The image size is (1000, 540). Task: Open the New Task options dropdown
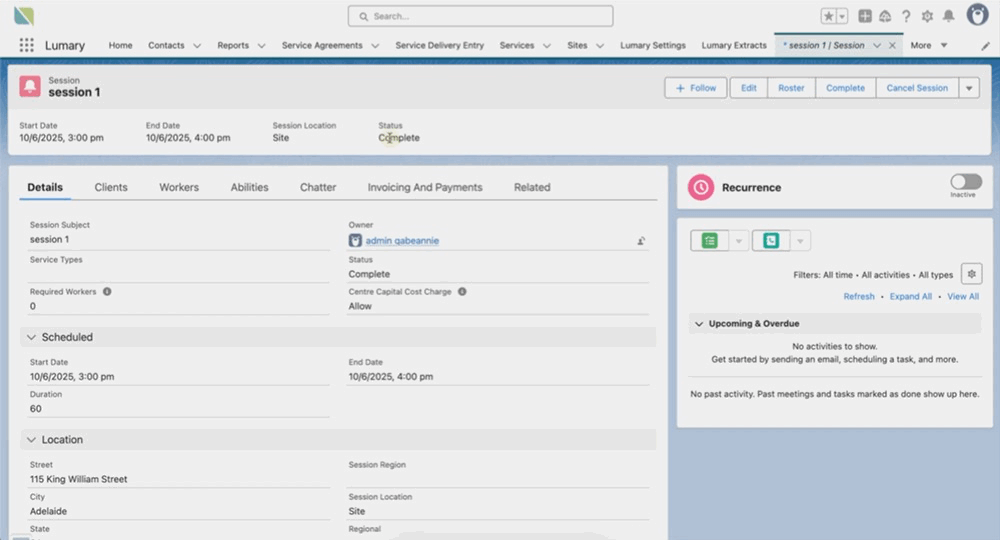click(739, 241)
